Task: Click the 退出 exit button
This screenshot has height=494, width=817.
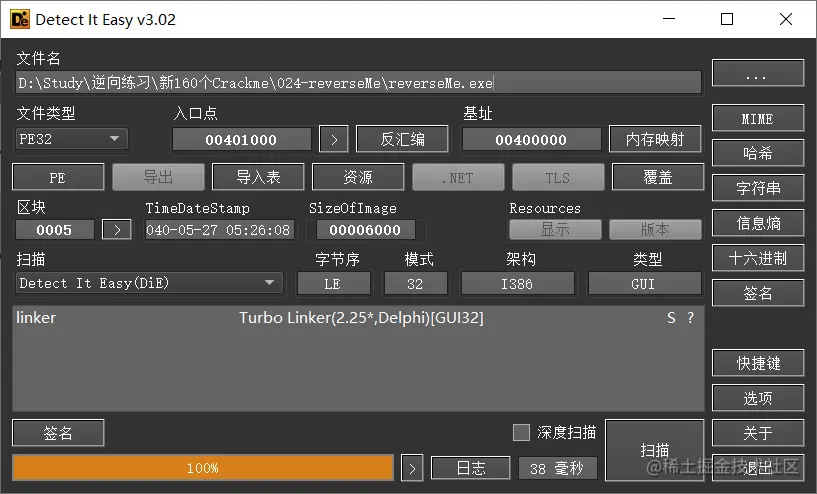Action: click(x=758, y=467)
